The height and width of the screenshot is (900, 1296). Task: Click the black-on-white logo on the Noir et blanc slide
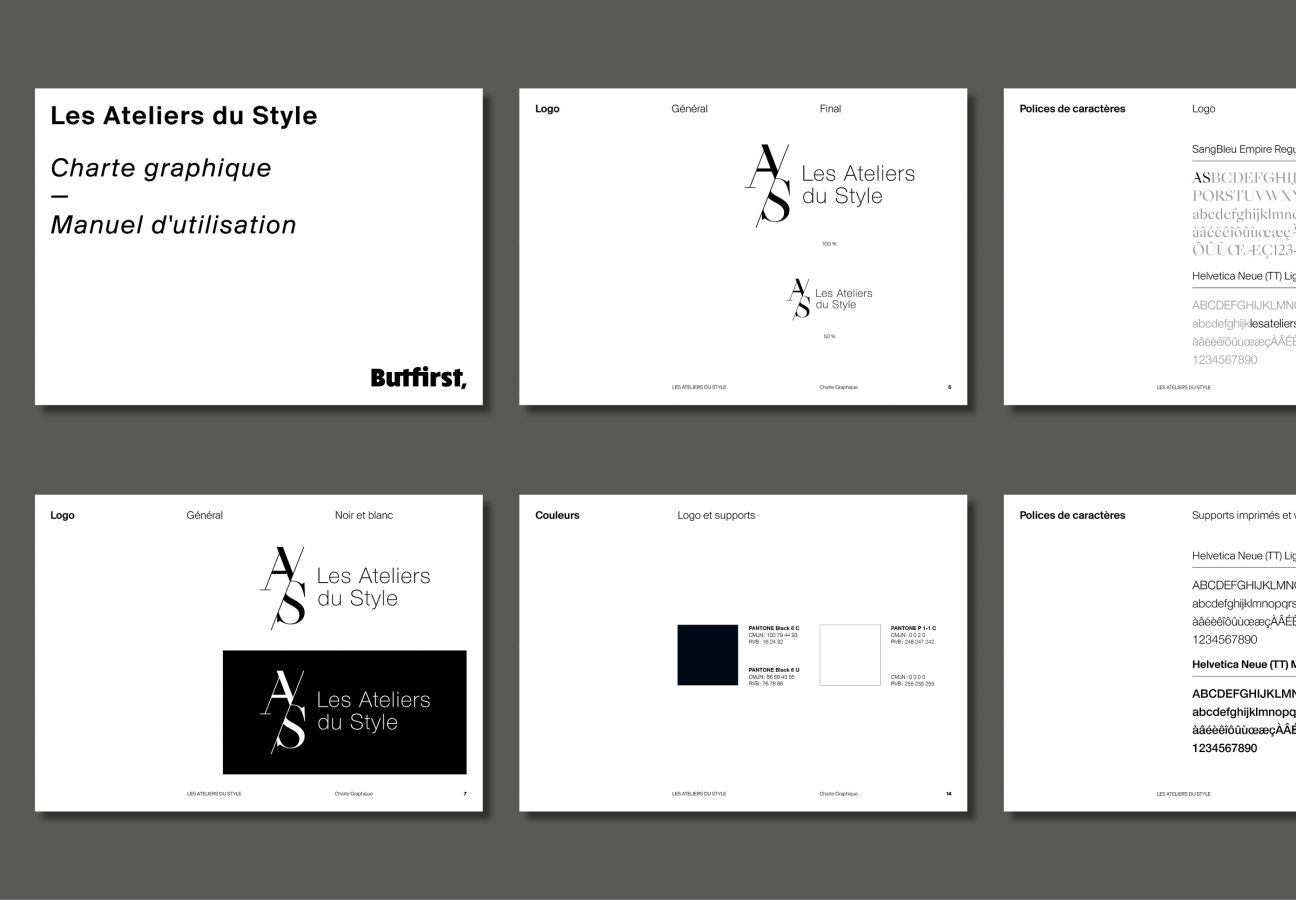coord(345,588)
